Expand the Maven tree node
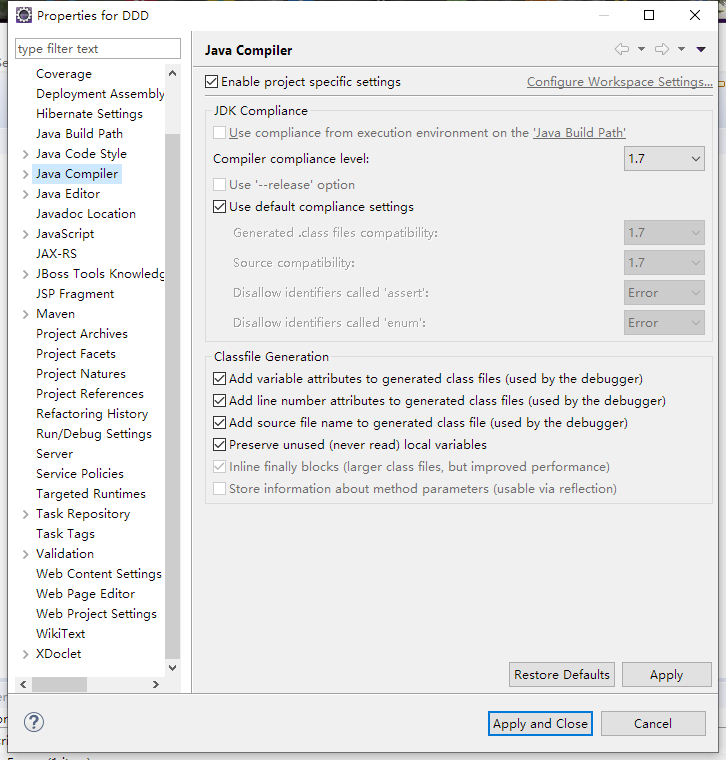This screenshot has height=760, width=726. coord(26,315)
